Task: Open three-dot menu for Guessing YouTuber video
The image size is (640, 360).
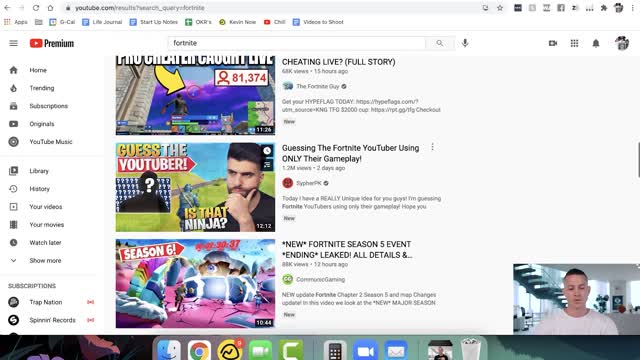Action: (432, 147)
